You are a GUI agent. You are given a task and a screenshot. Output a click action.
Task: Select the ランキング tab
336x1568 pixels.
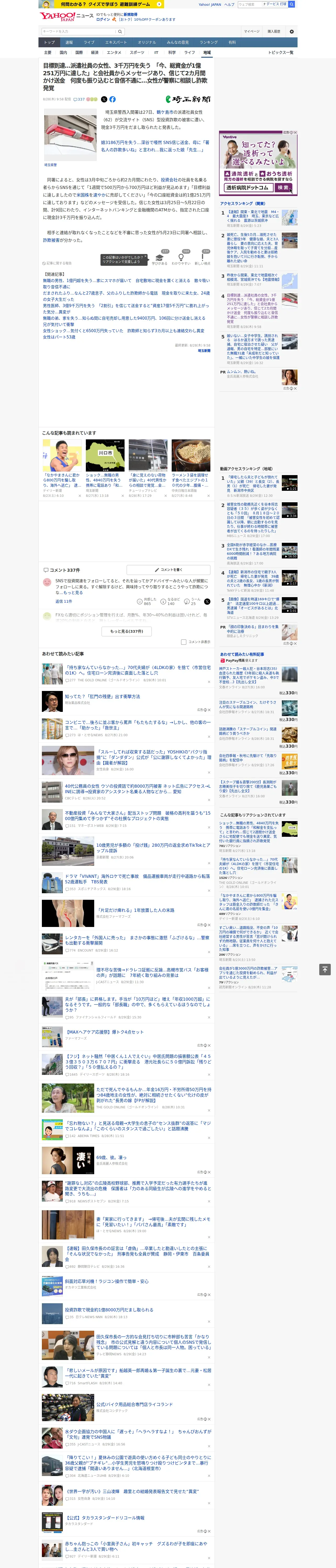(x=209, y=43)
